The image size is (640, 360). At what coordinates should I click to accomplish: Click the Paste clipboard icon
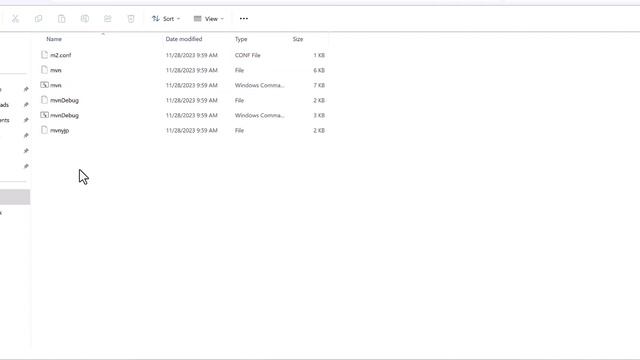click(x=62, y=19)
